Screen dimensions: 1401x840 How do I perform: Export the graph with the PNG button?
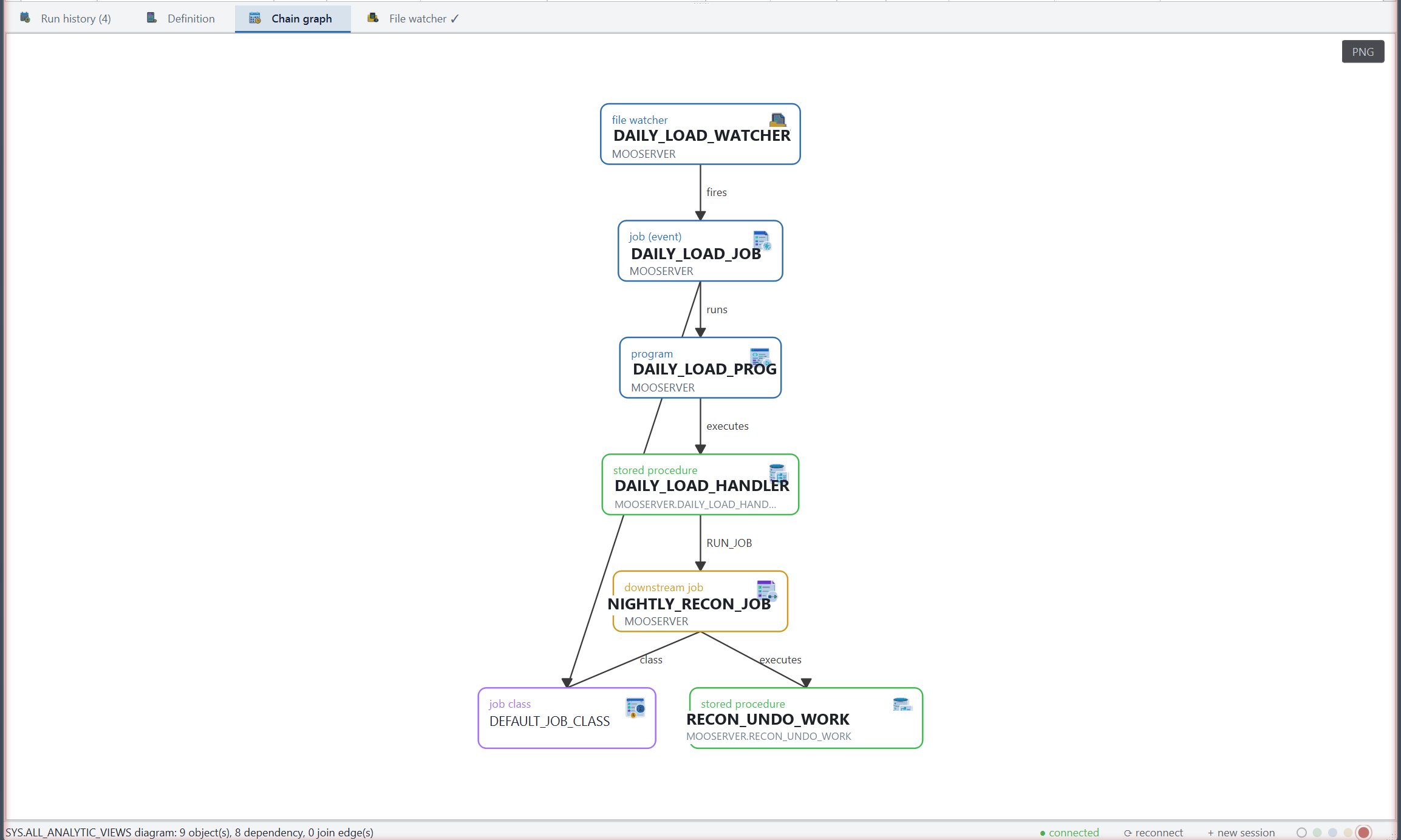pyautogui.click(x=1363, y=52)
